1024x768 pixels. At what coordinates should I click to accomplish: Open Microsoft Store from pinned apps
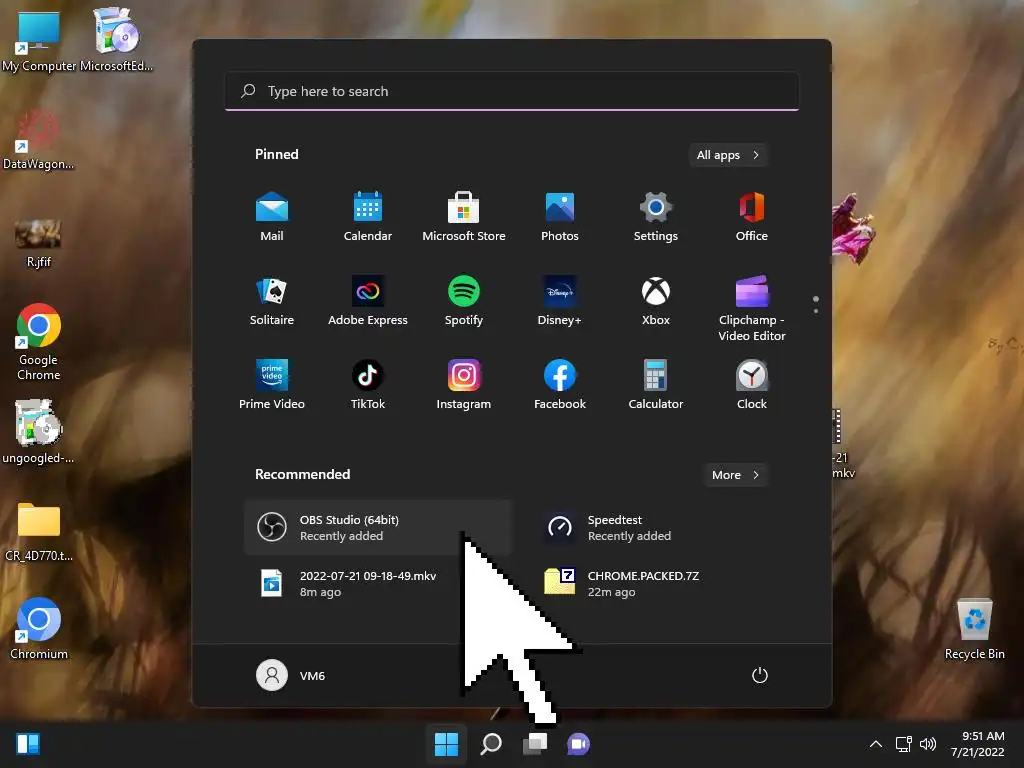[464, 217]
